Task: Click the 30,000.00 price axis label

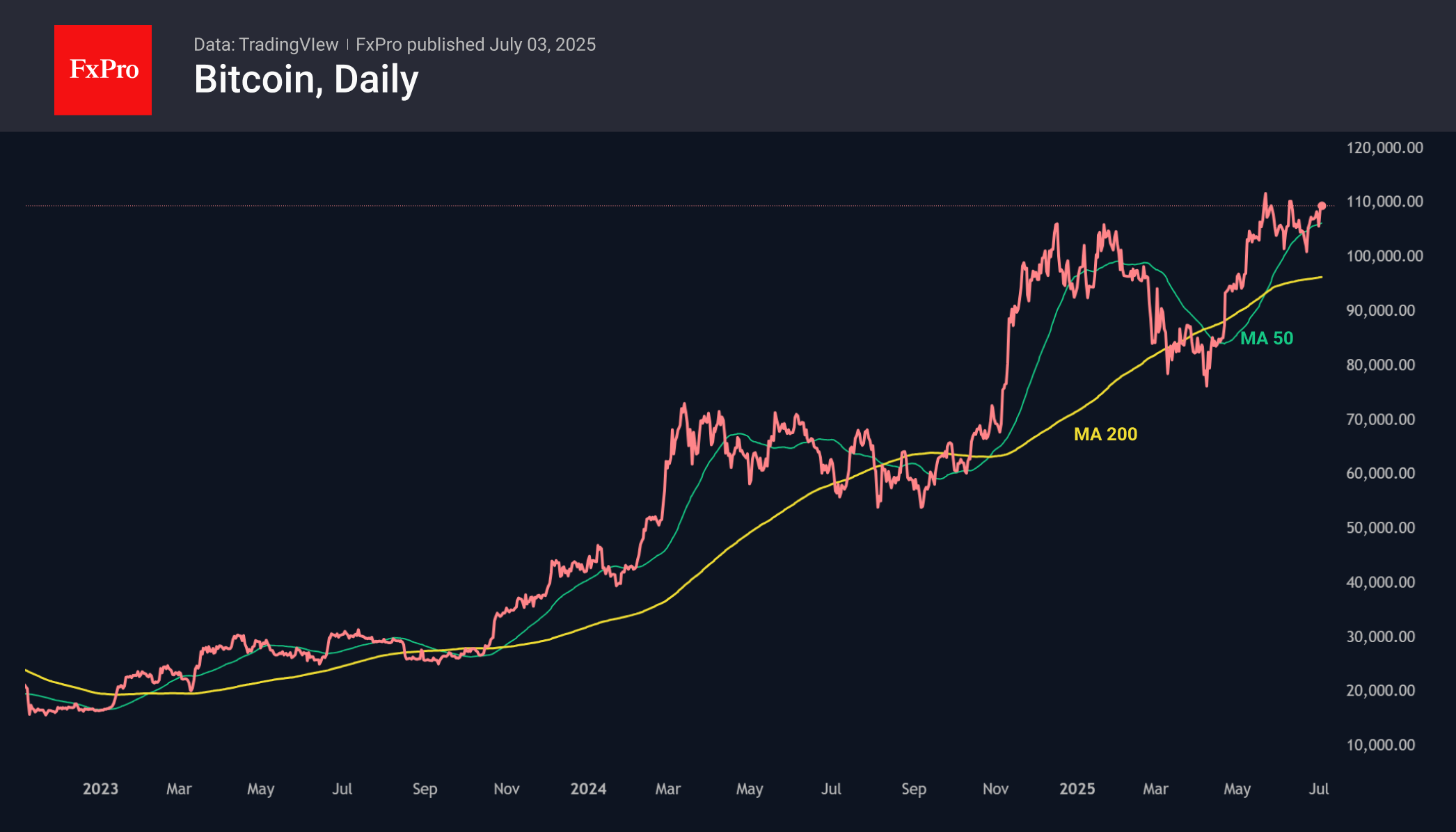Action: pos(1380,637)
